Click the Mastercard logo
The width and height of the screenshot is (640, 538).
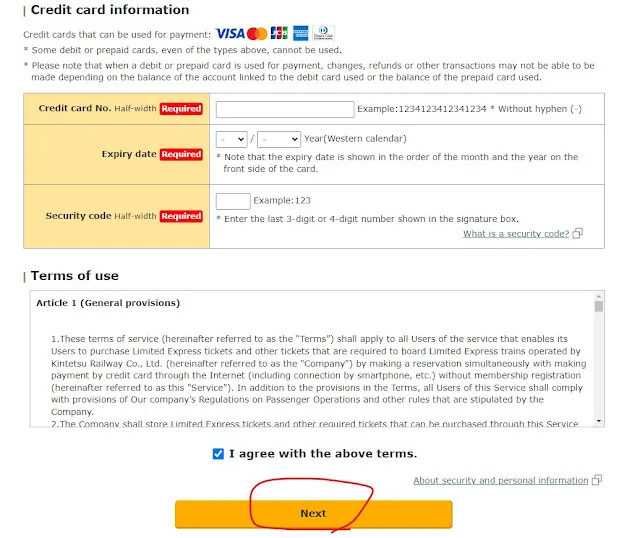point(257,34)
